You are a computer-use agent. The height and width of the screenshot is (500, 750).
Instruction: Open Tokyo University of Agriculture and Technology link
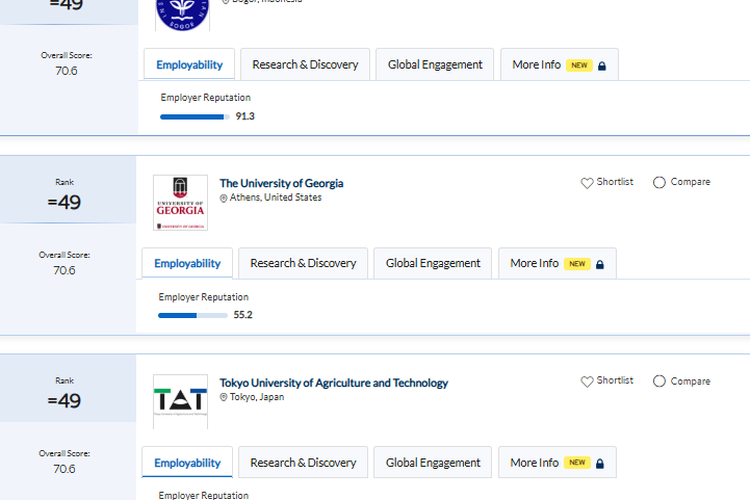[334, 382]
